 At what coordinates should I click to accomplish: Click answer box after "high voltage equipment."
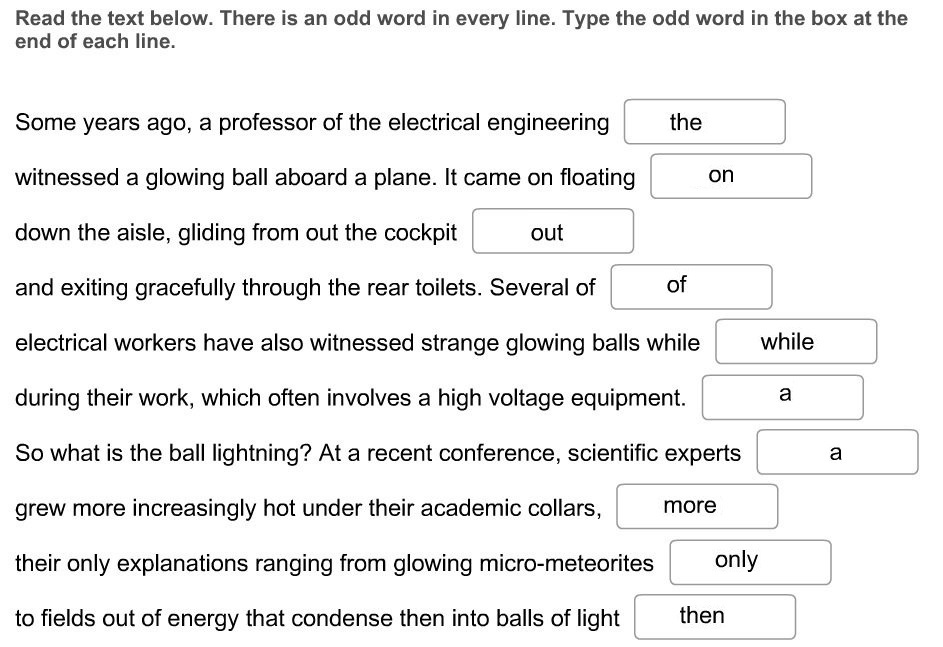click(782, 397)
